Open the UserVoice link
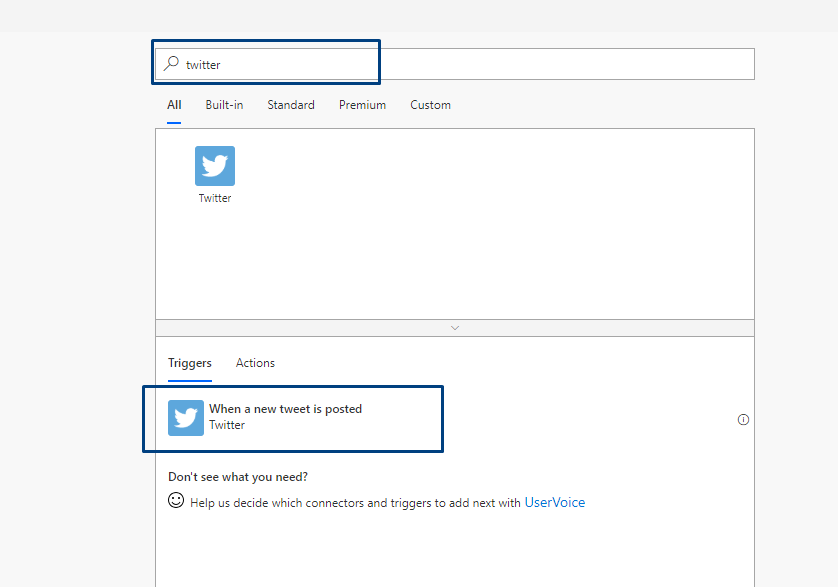The height and width of the screenshot is (587, 838). click(x=555, y=503)
